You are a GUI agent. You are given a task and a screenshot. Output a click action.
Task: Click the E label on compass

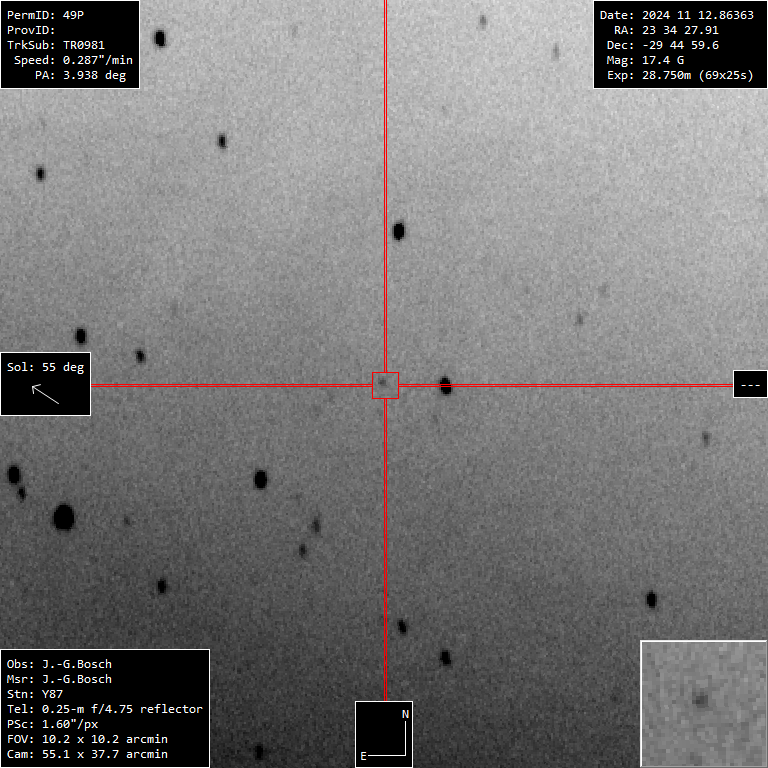pyautogui.click(x=363, y=756)
